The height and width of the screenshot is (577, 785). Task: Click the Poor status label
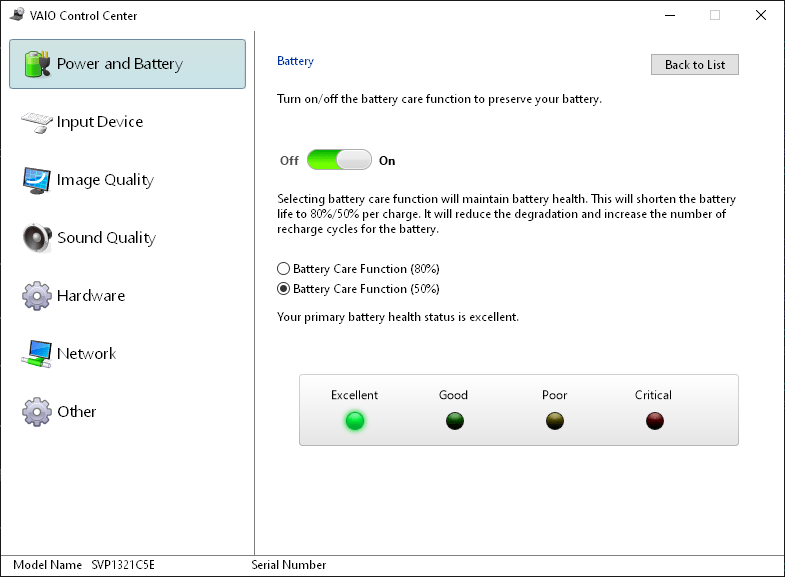click(555, 395)
